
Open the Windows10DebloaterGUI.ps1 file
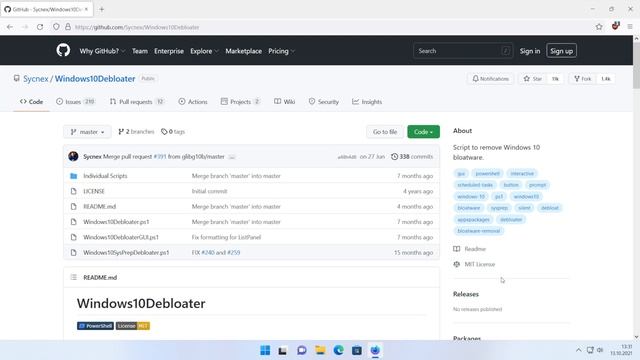click(121, 237)
